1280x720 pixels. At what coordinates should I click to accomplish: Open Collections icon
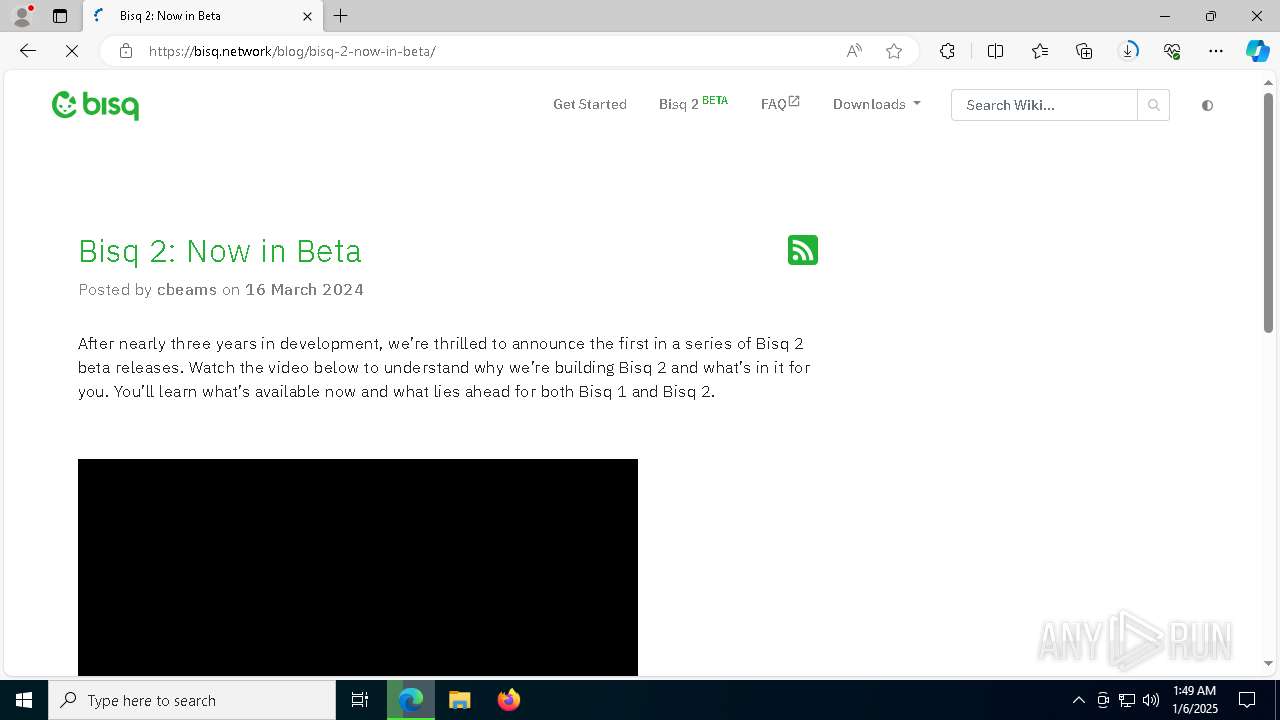[x=1084, y=51]
